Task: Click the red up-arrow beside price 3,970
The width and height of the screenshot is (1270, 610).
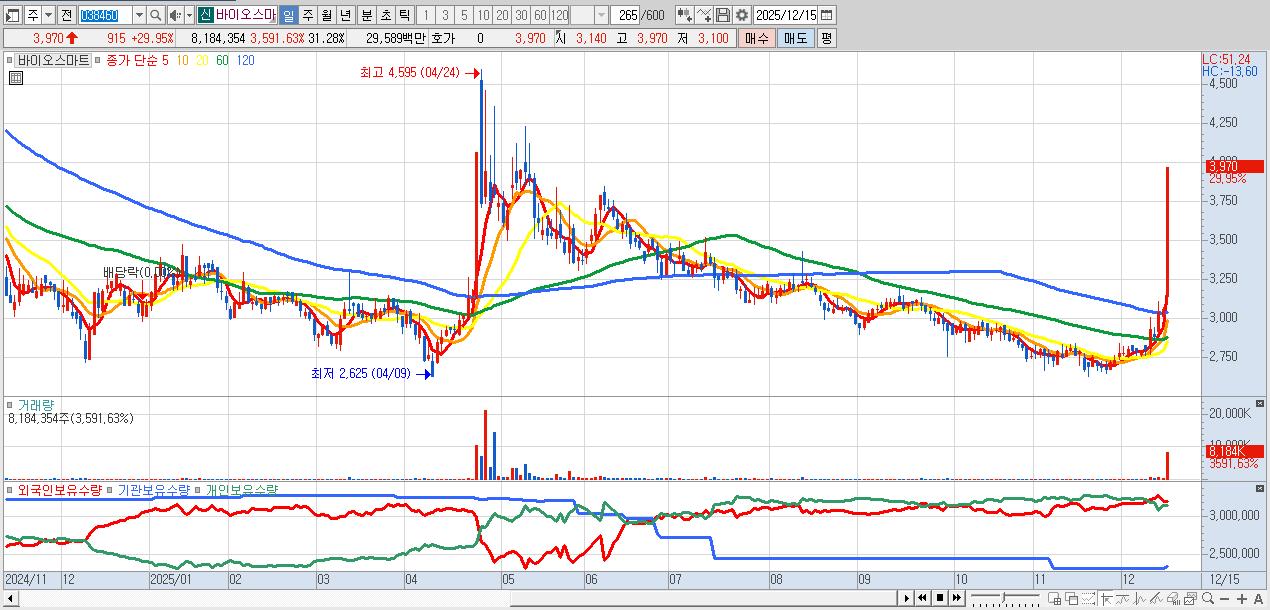Action: click(71, 38)
